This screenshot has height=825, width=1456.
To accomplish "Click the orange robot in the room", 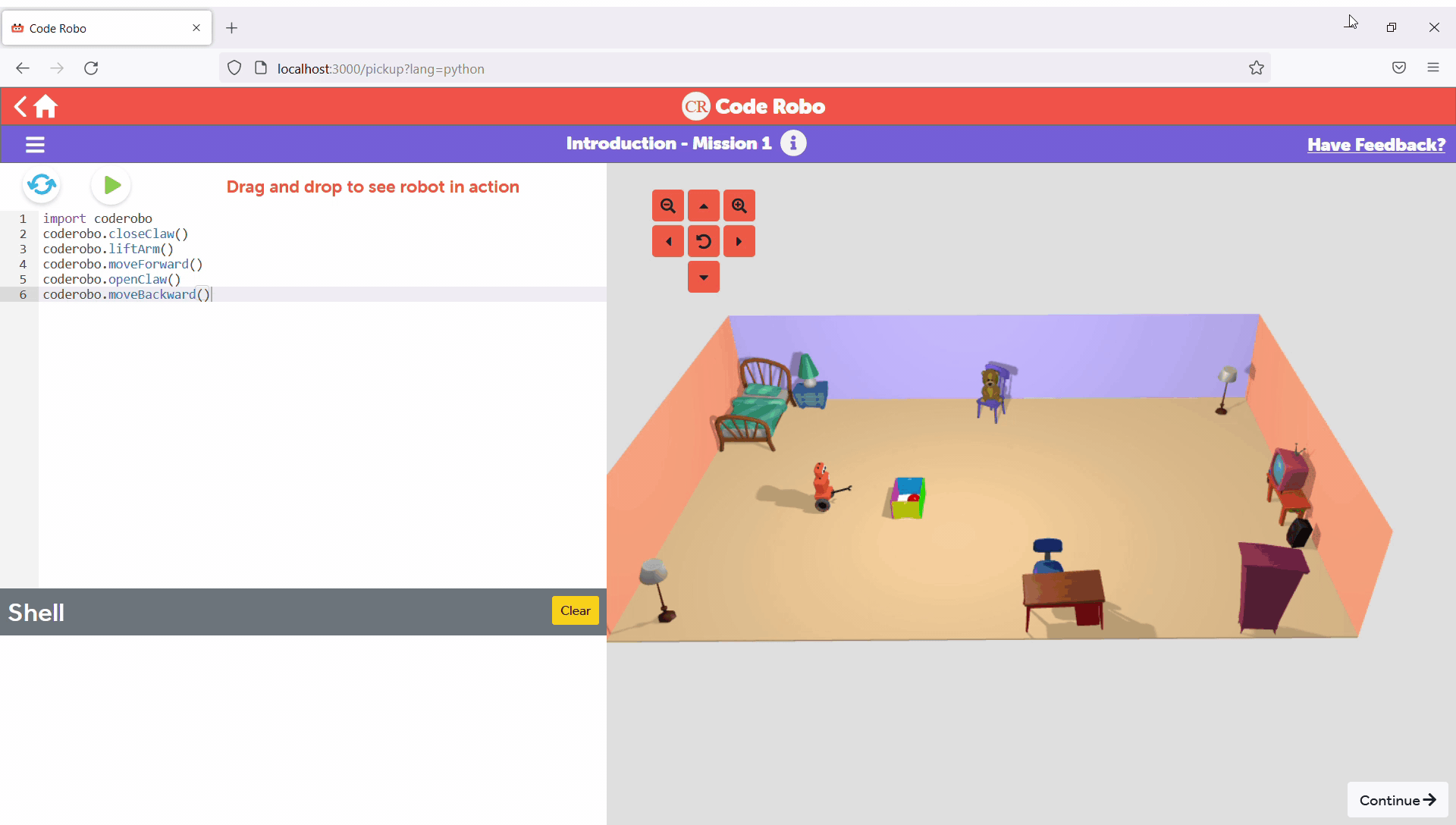I will (x=824, y=487).
